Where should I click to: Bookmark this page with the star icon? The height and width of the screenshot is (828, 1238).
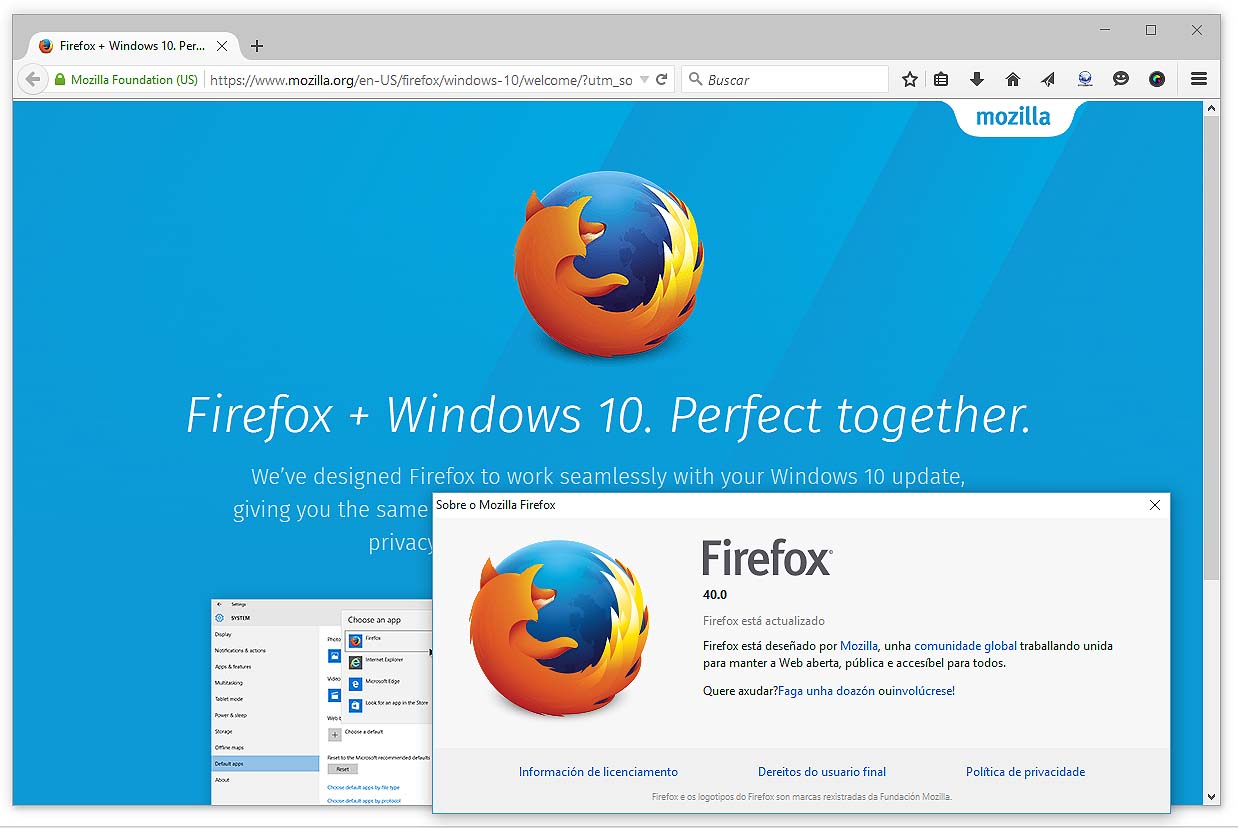909,79
